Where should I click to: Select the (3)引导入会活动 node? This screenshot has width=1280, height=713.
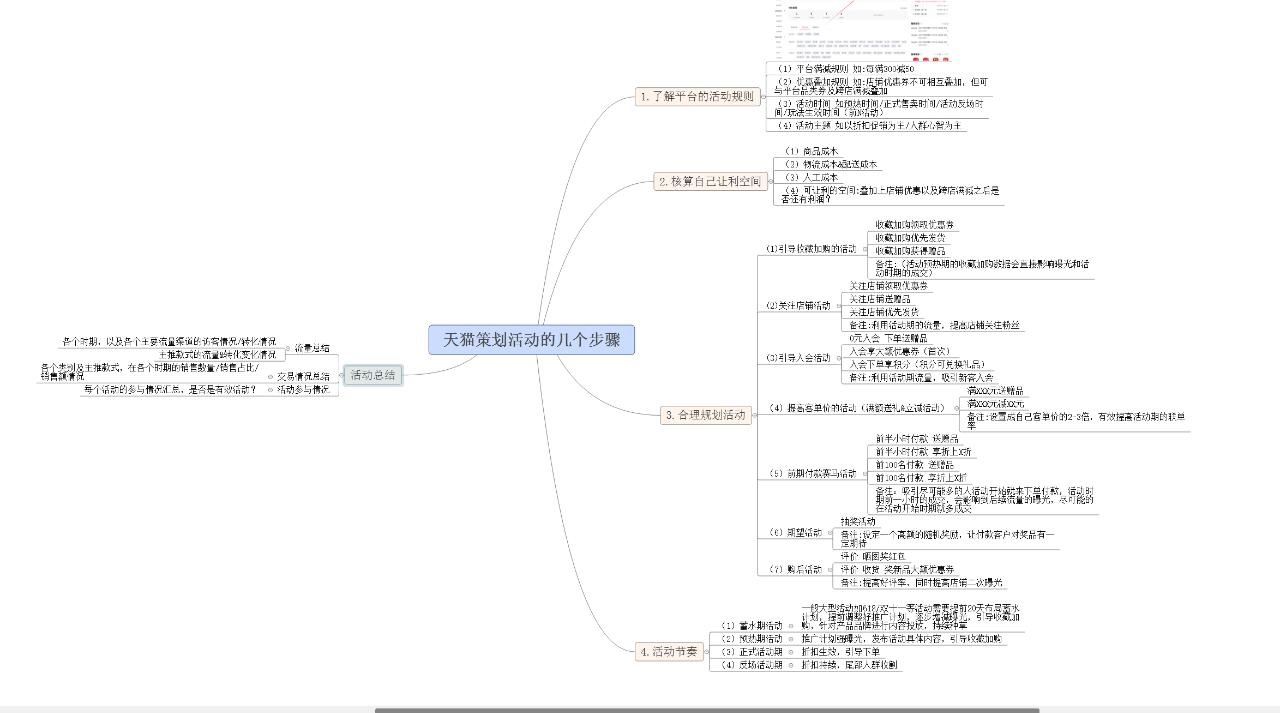coord(798,358)
